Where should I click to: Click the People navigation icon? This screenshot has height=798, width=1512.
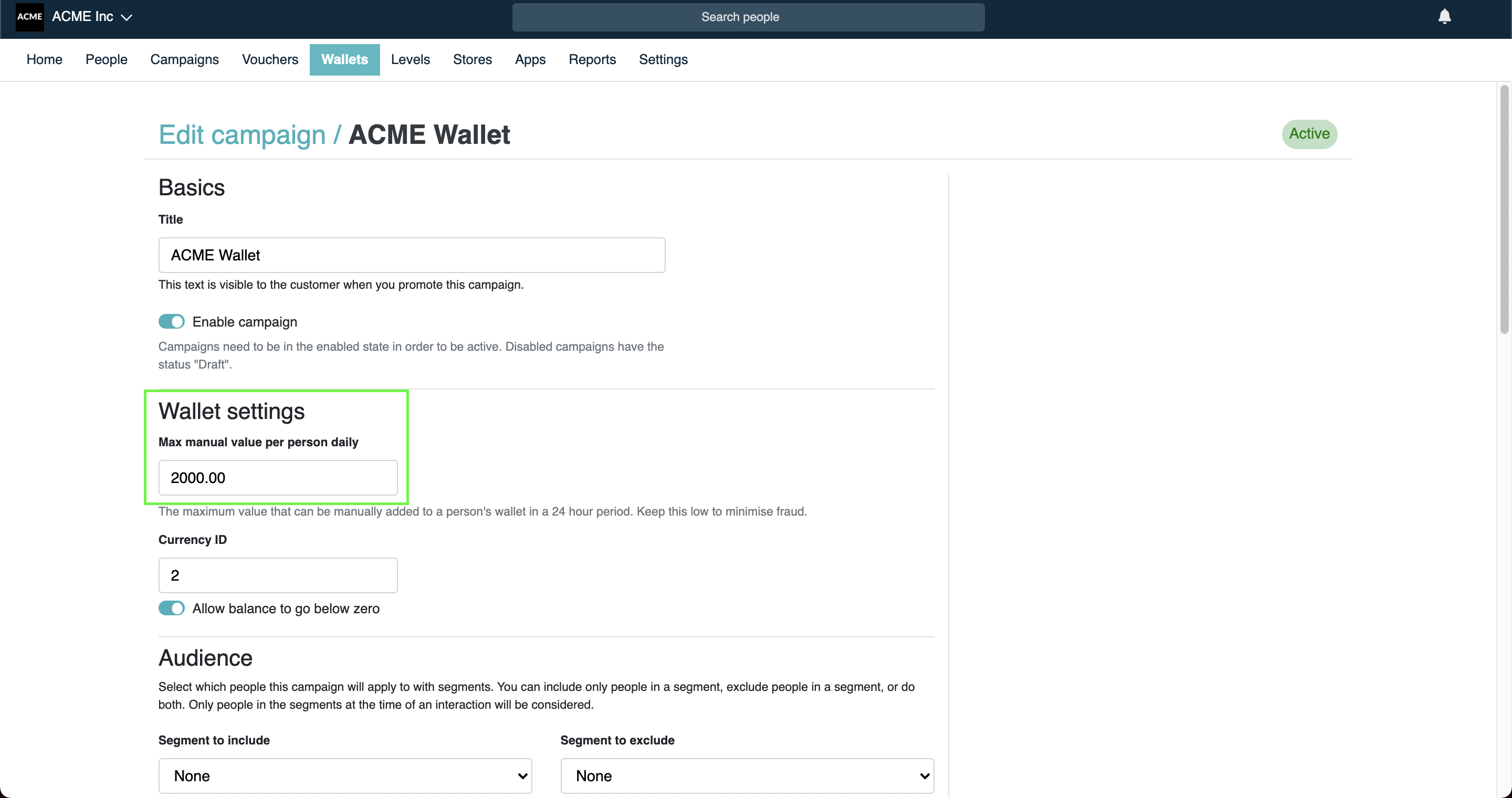(106, 59)
